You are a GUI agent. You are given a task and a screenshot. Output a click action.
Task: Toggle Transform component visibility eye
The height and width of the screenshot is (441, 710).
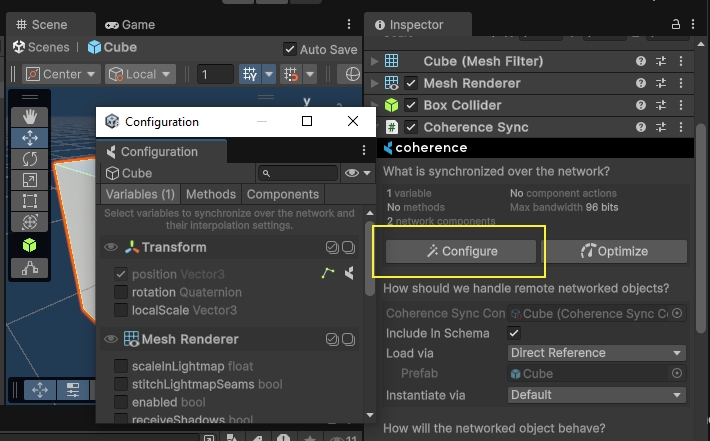click(x=110, y=247)
